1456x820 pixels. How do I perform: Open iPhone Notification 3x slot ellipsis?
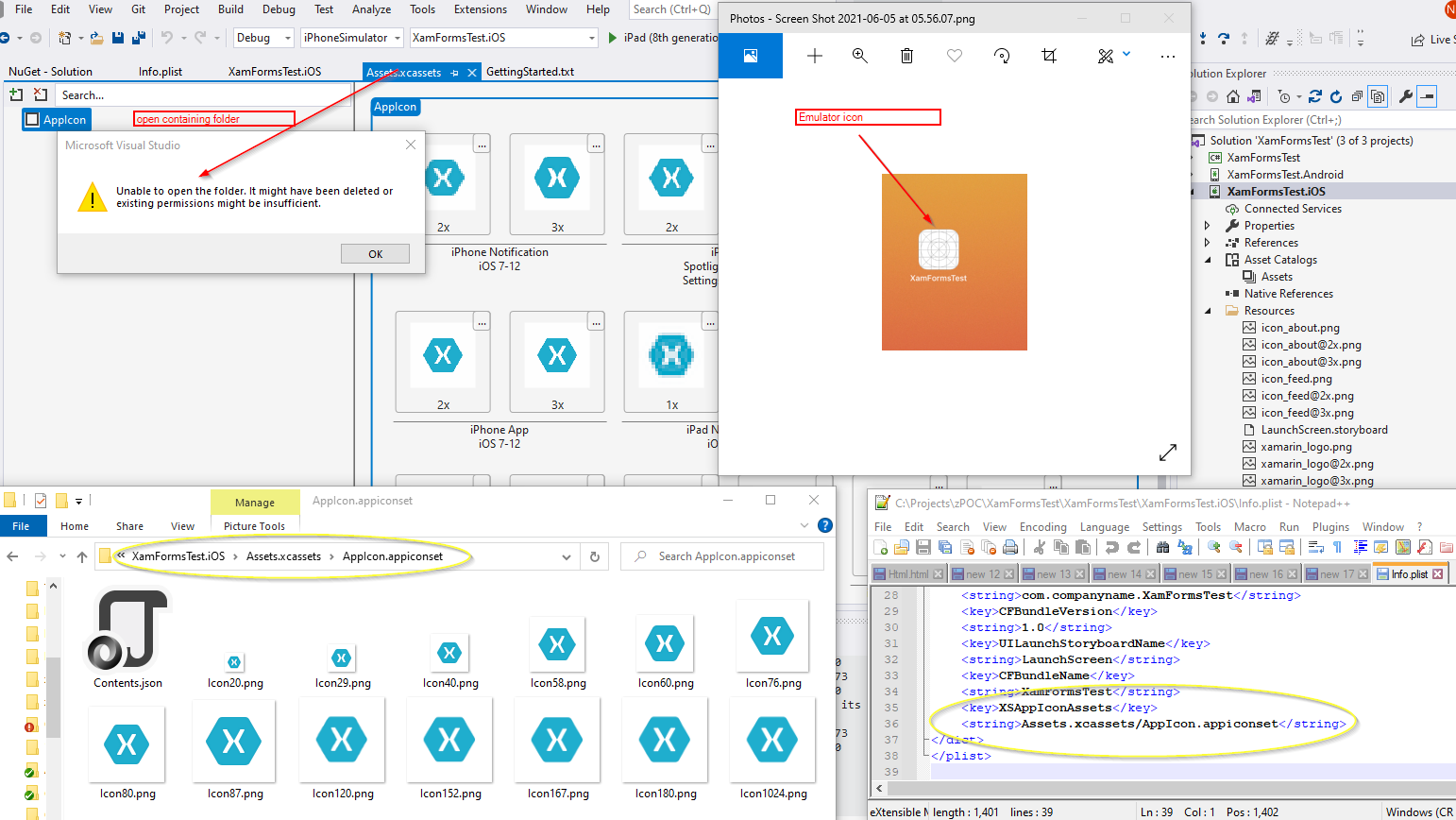tap(596, 145)
